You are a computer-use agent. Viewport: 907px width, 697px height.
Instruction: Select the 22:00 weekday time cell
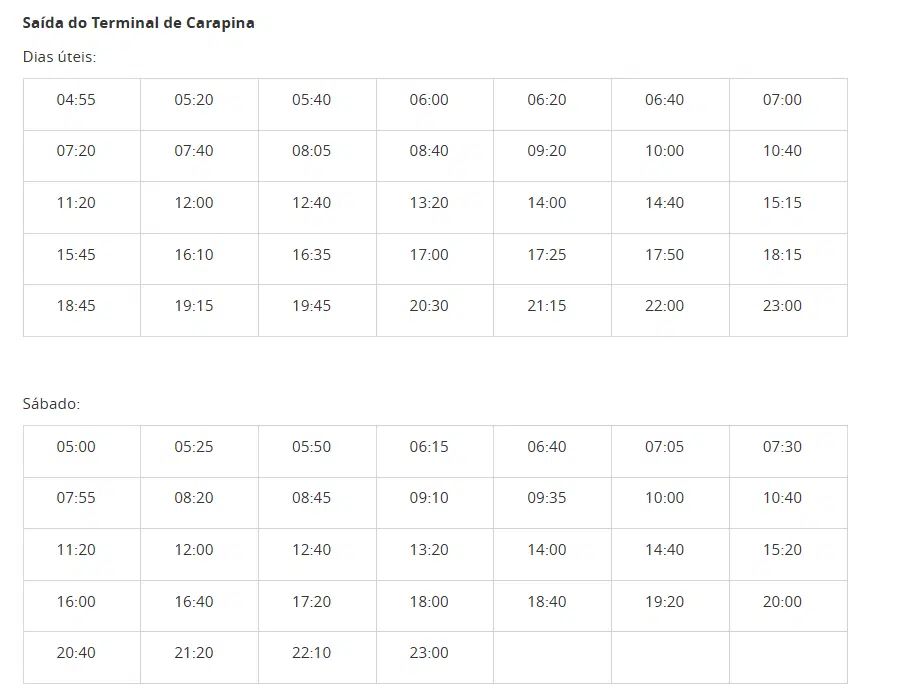pyautogui.click(x=664, y=306)
